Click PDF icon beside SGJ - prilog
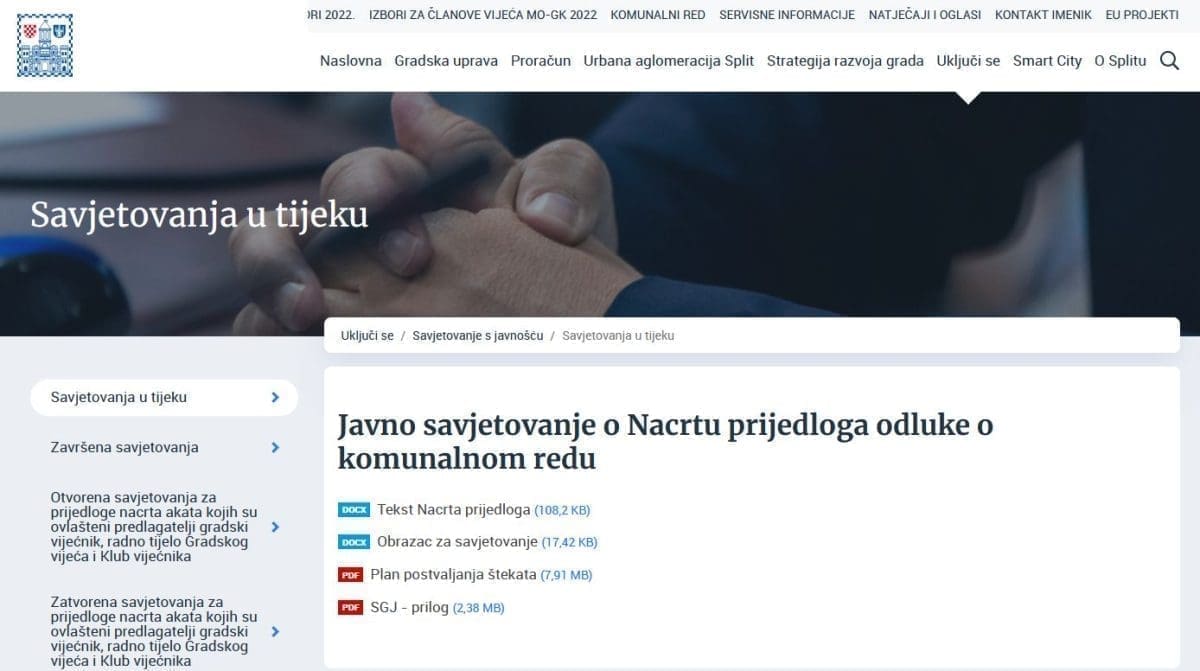The image size is (1200, 671). pyautogui.click(x=350, y=607)
